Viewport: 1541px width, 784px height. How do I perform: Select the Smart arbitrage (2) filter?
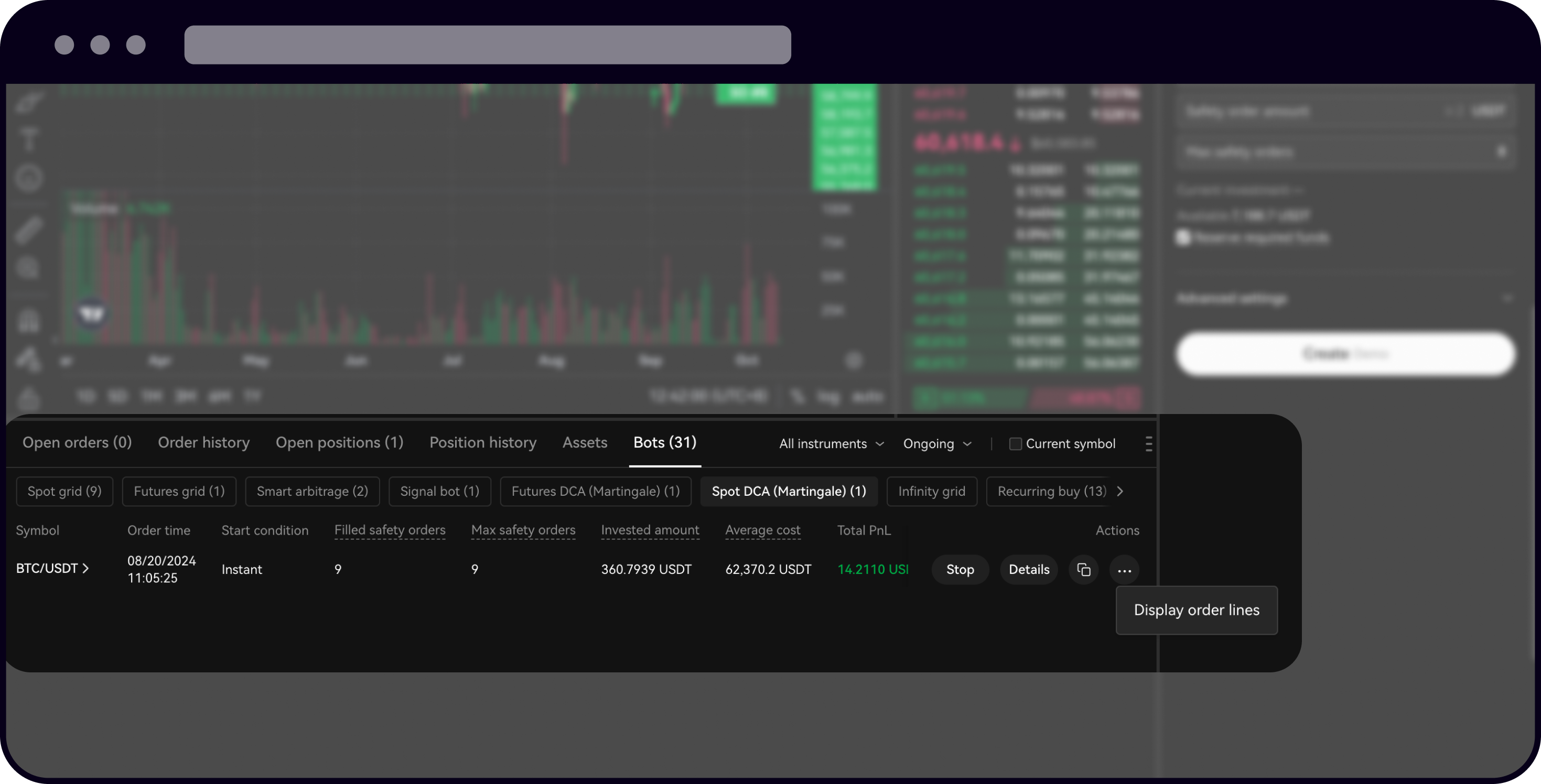(312, 492)
